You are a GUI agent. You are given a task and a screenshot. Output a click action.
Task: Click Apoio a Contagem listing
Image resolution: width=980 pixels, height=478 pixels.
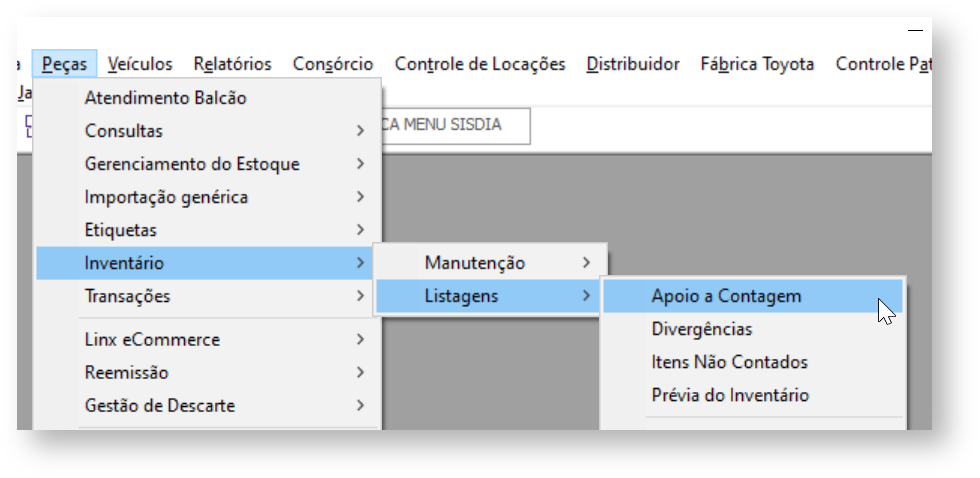tap(726, 296)
